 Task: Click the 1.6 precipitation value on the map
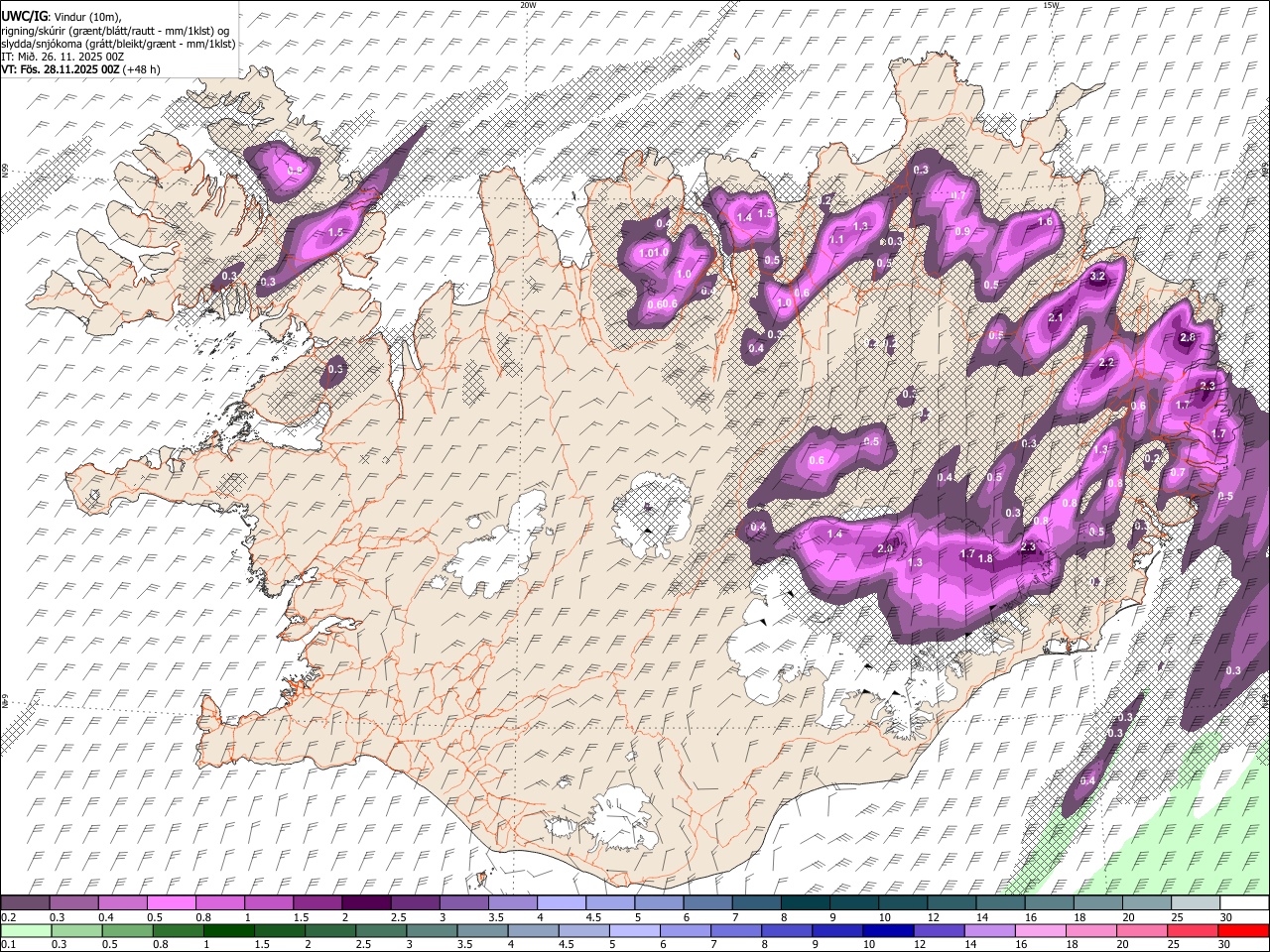1045,222
